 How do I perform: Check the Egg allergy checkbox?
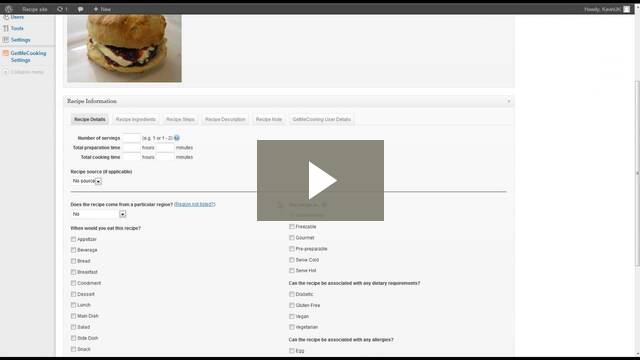292,351
